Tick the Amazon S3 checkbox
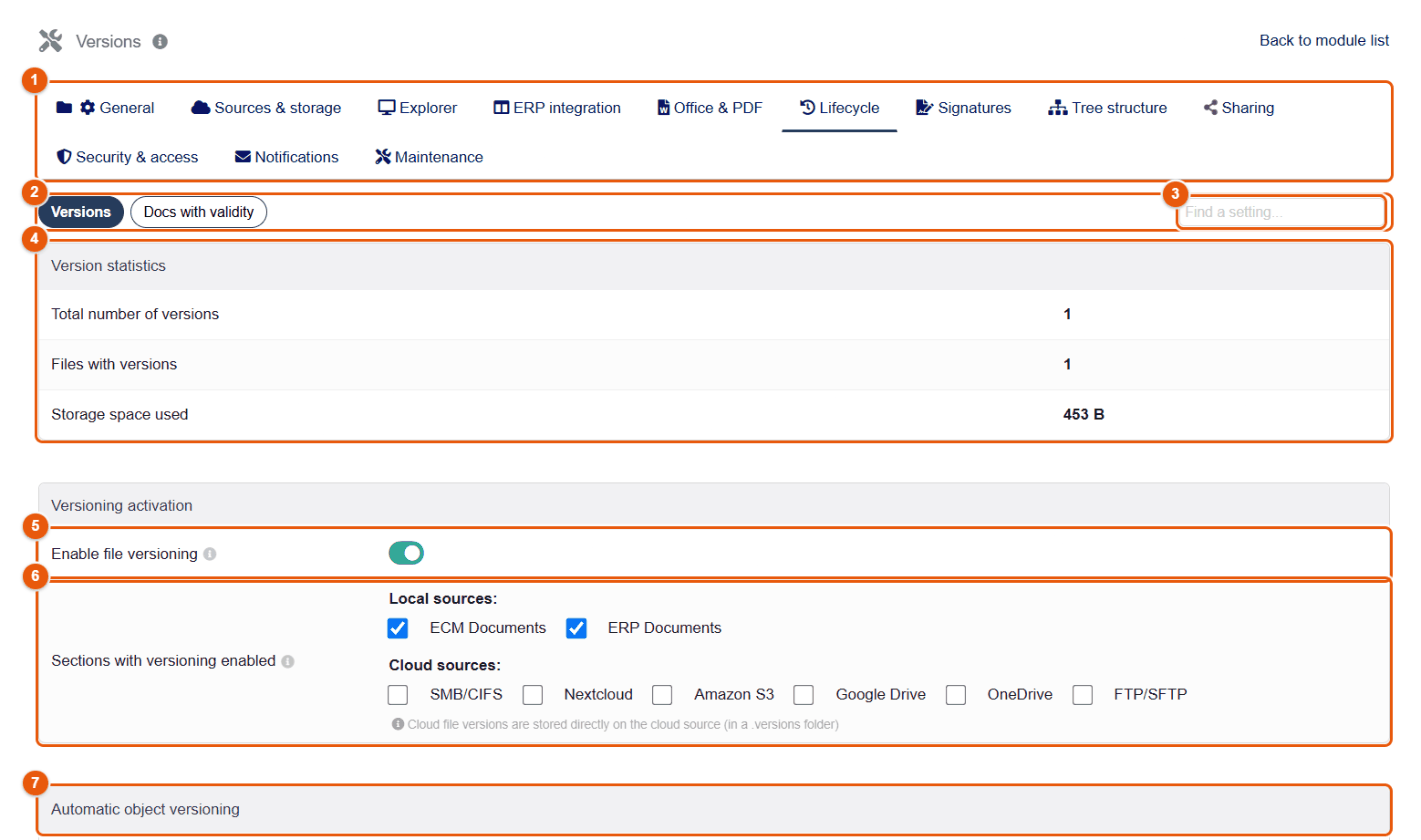Screen dimensions: 1421x840 pyautogui.click(x=662, y=694)
